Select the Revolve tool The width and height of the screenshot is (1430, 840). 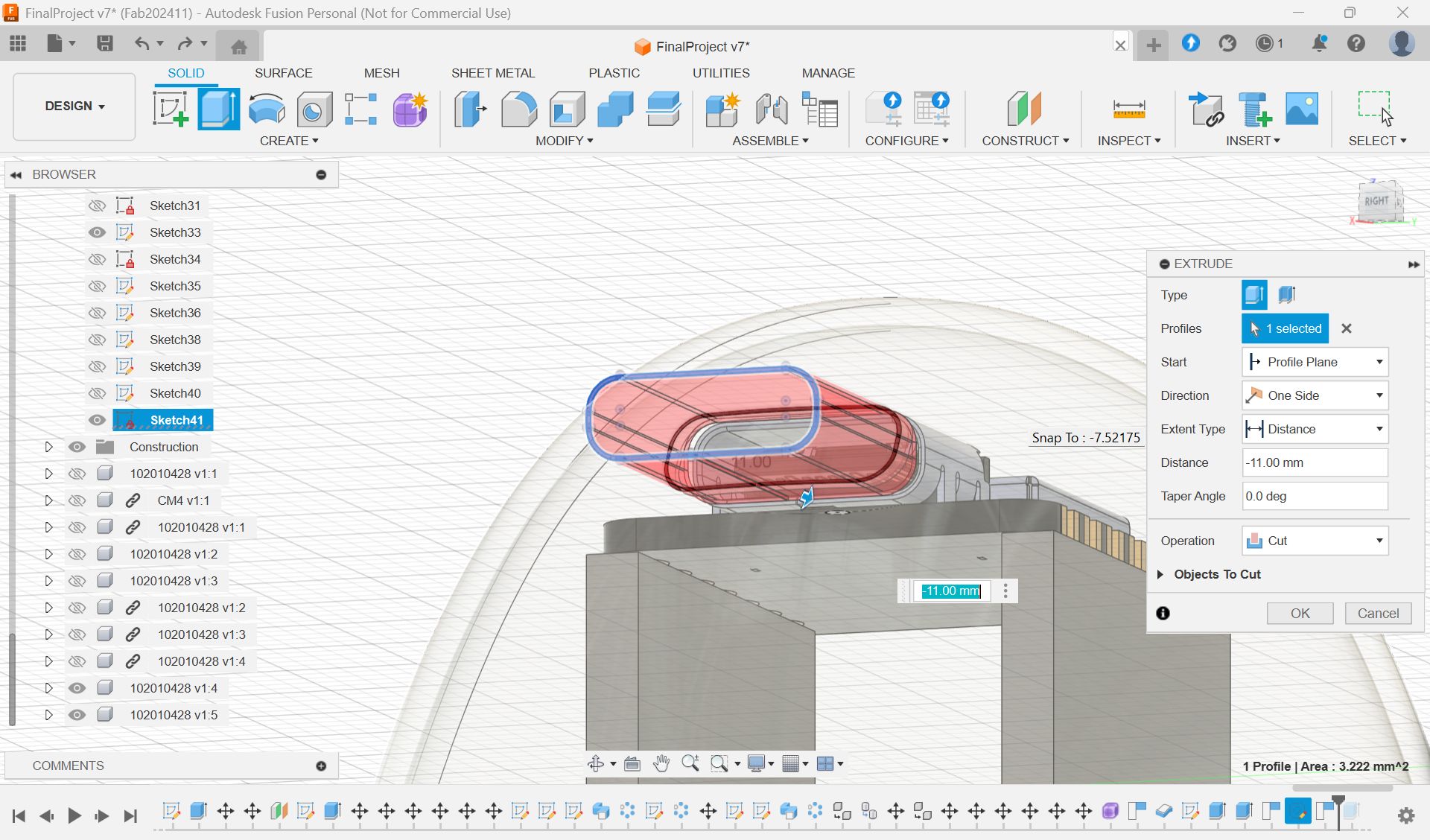pyautogui.click(x=267, y=109)
